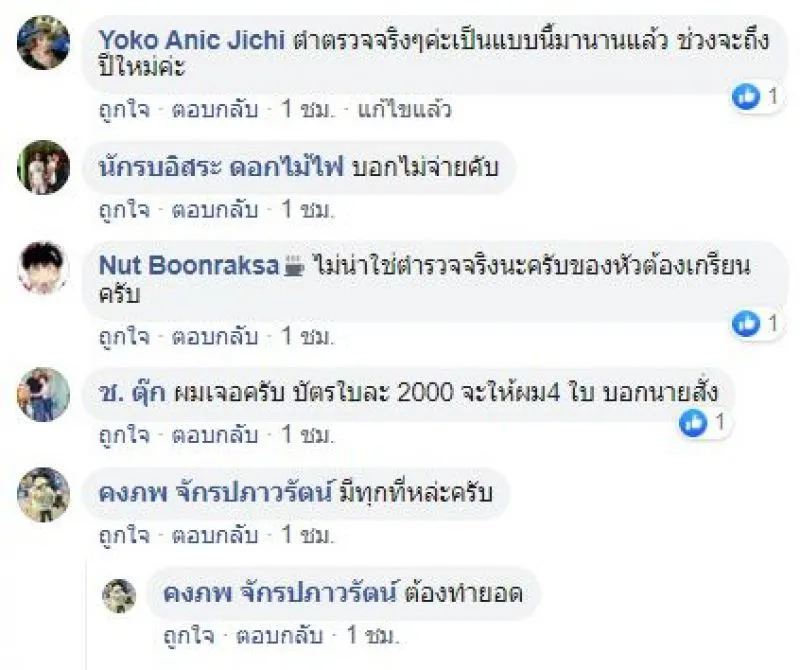Open Yoko Anic Jichi's profile picture
The height and width of the screenshot is (670, 800).
click(44, 42)
